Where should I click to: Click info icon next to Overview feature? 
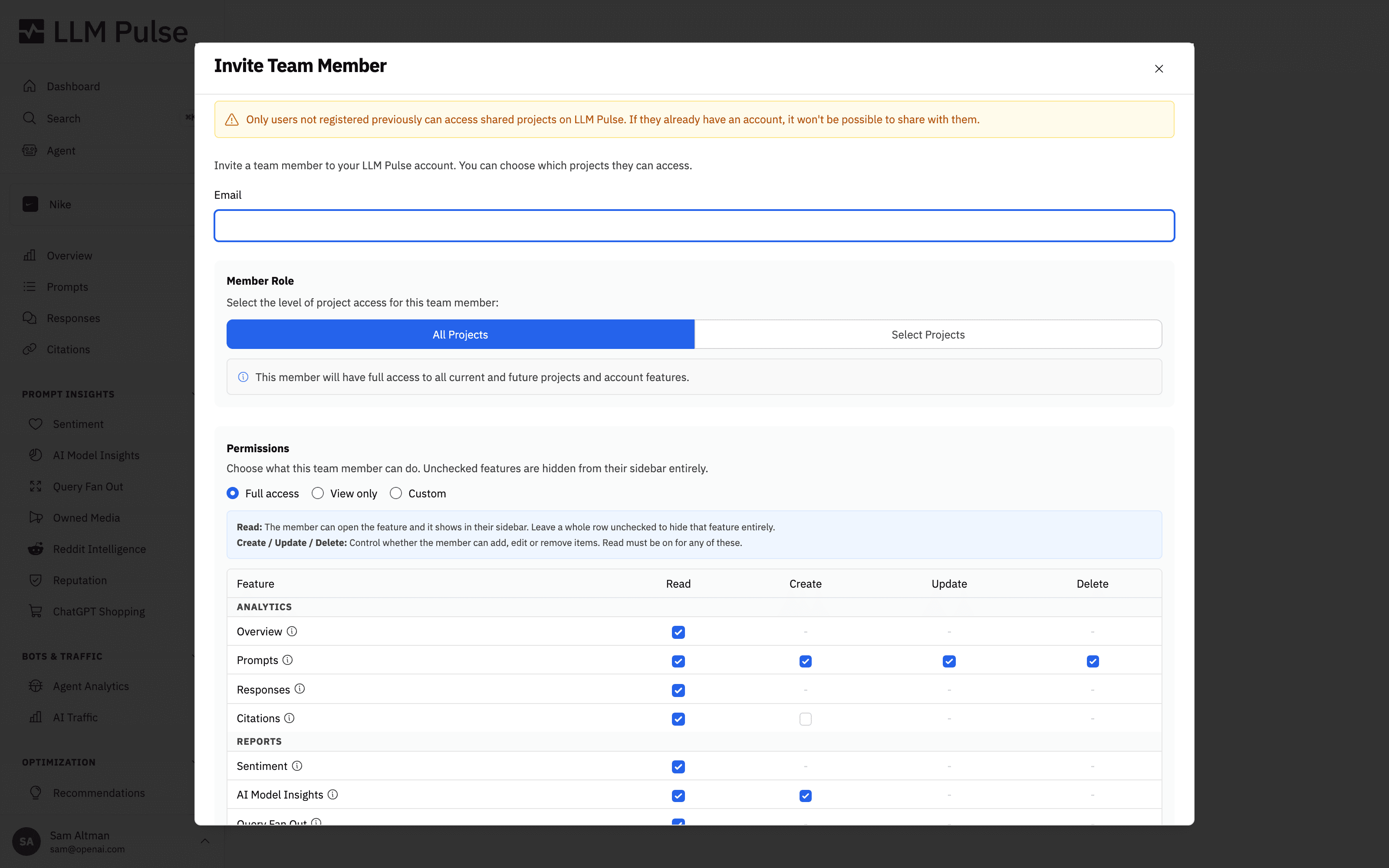pyautogui.click(x=292, y=631)
